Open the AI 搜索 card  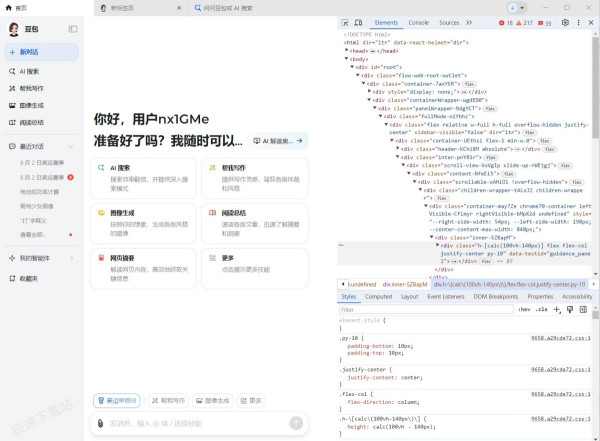[x=143, y=178]
